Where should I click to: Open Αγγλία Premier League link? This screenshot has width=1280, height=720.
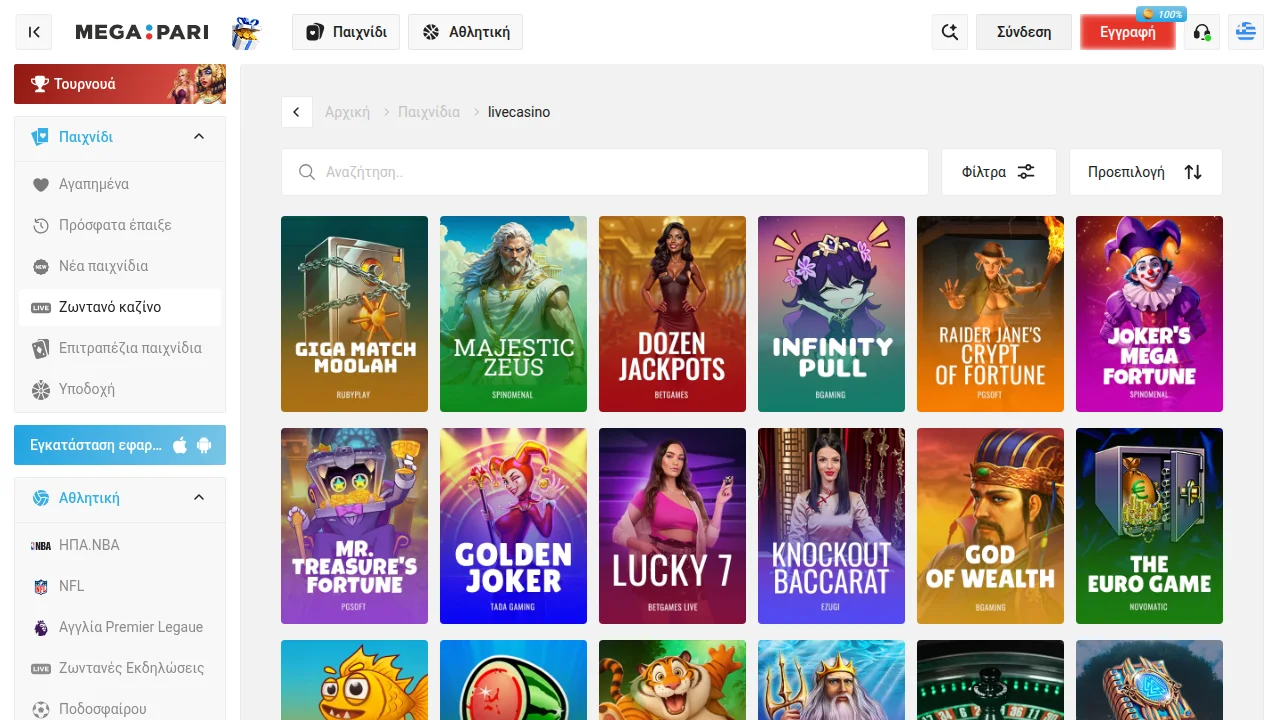pyautogui.click(x=120, y=627)
